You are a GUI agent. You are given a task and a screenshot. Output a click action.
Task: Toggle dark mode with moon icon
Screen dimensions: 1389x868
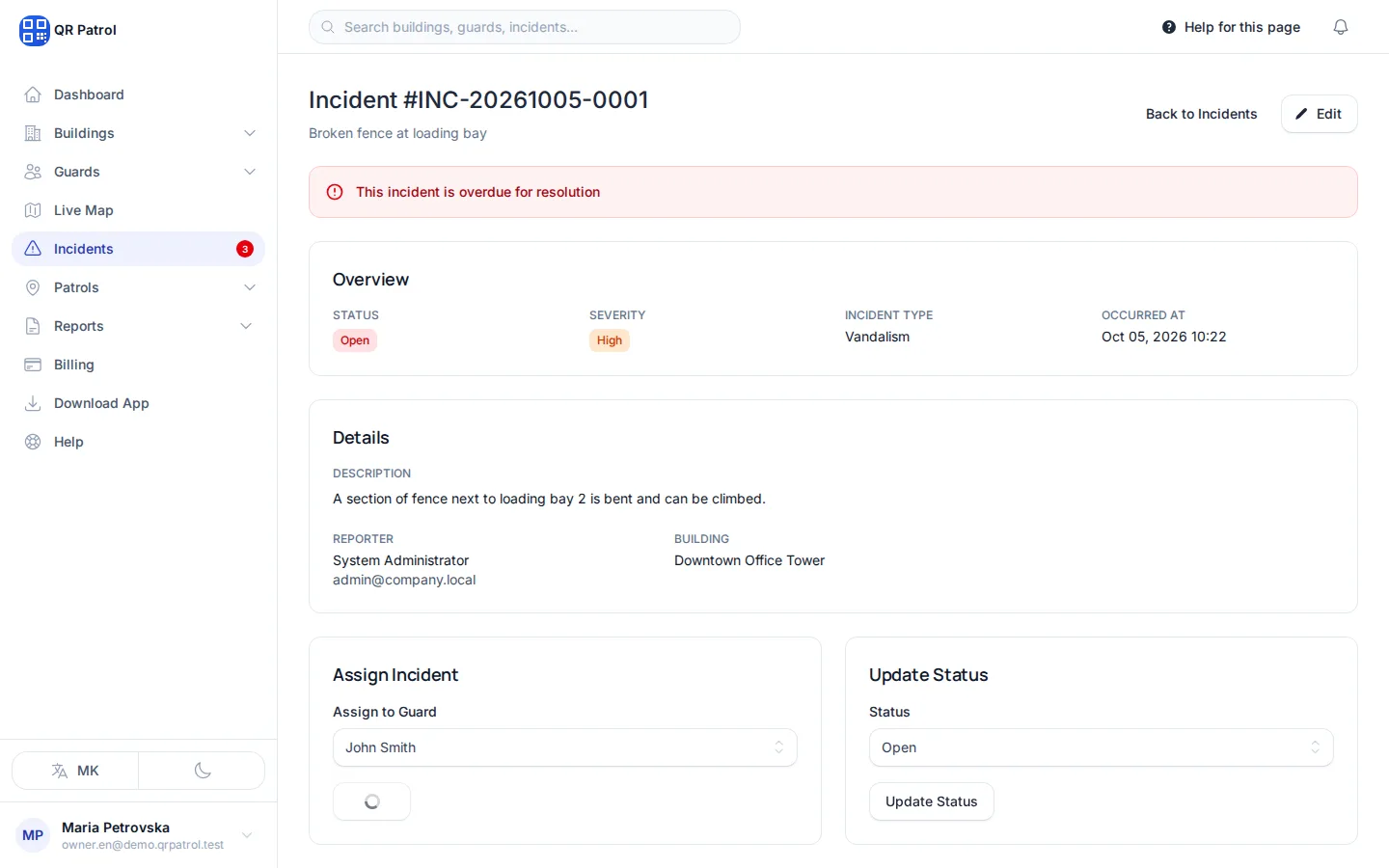(x=202, y=771)
